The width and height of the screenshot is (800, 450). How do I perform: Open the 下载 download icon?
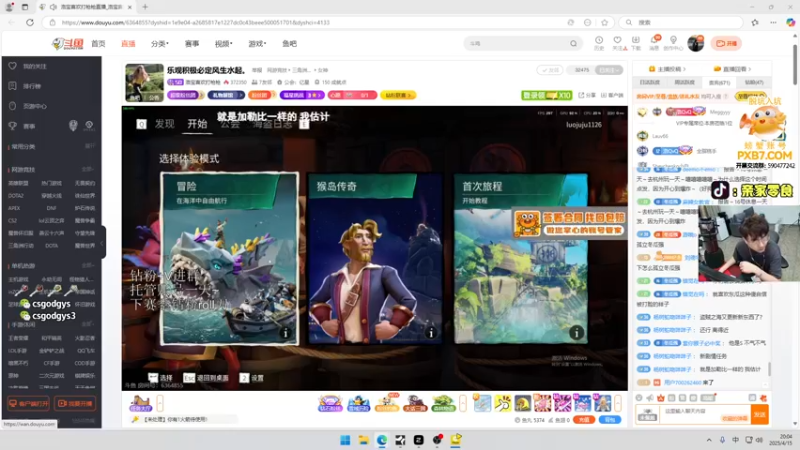pos(636,43)
